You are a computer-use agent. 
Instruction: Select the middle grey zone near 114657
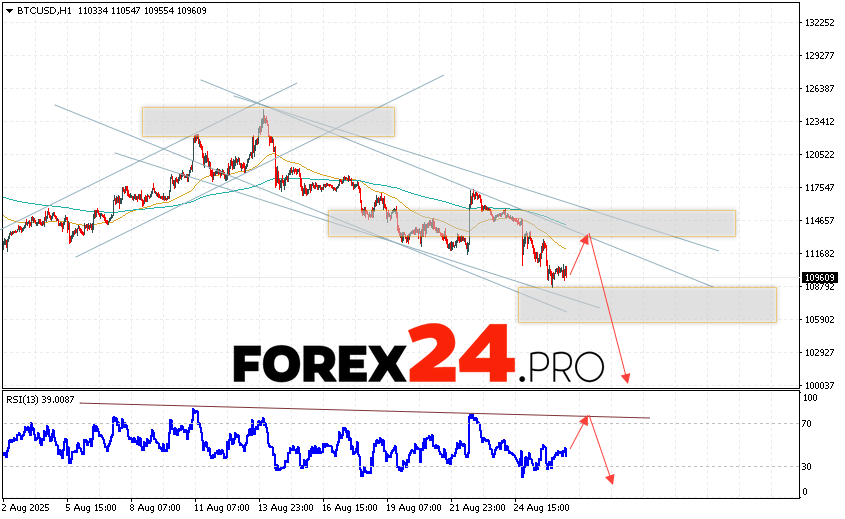point(530,223)
